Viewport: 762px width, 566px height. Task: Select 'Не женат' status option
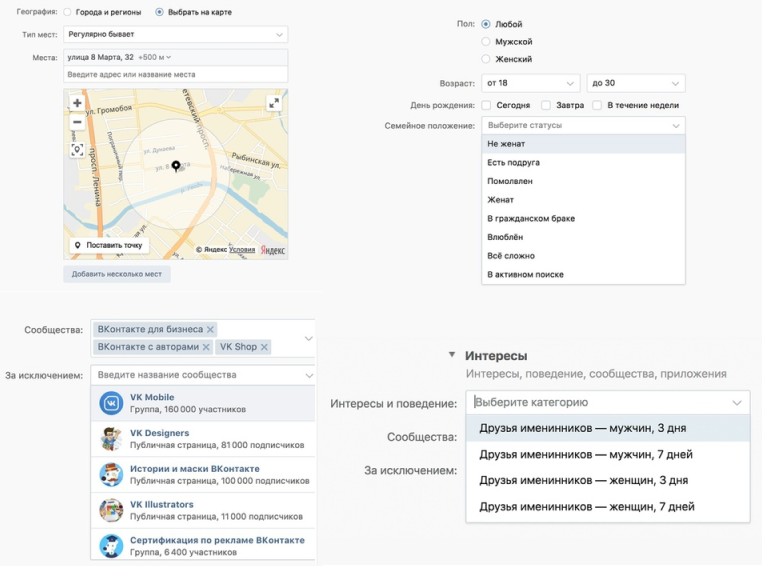tap(583, 144)
